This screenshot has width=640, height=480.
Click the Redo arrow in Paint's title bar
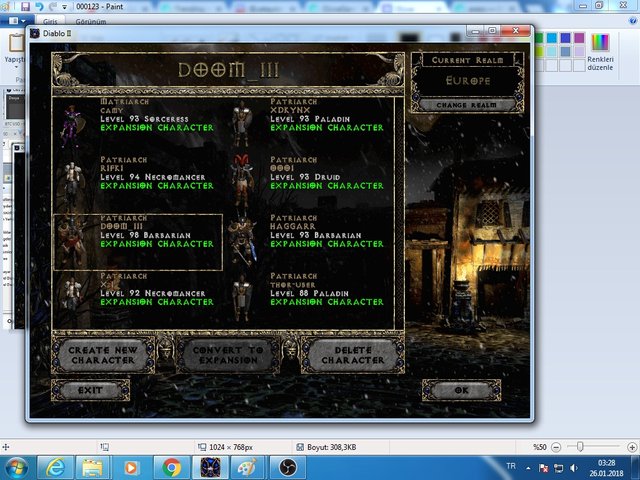tap(52, 6)
